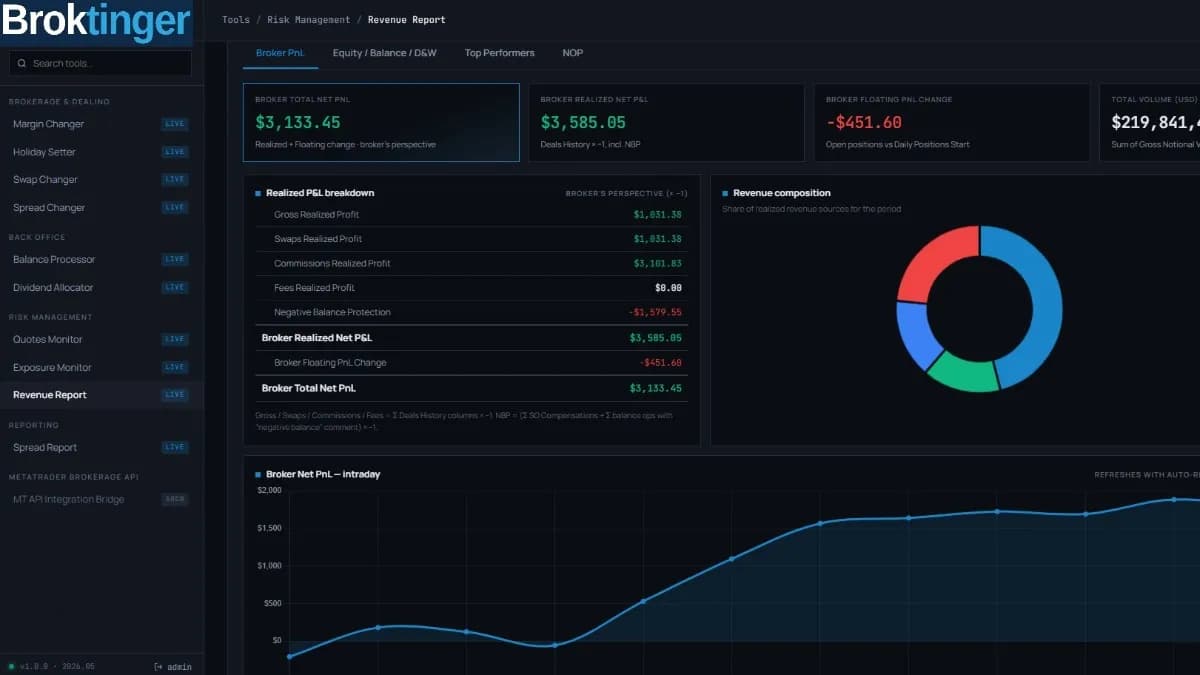The image size is (1200, 675).
Task: Open the Dividend Allocator tool
Action: pos(100,287)
